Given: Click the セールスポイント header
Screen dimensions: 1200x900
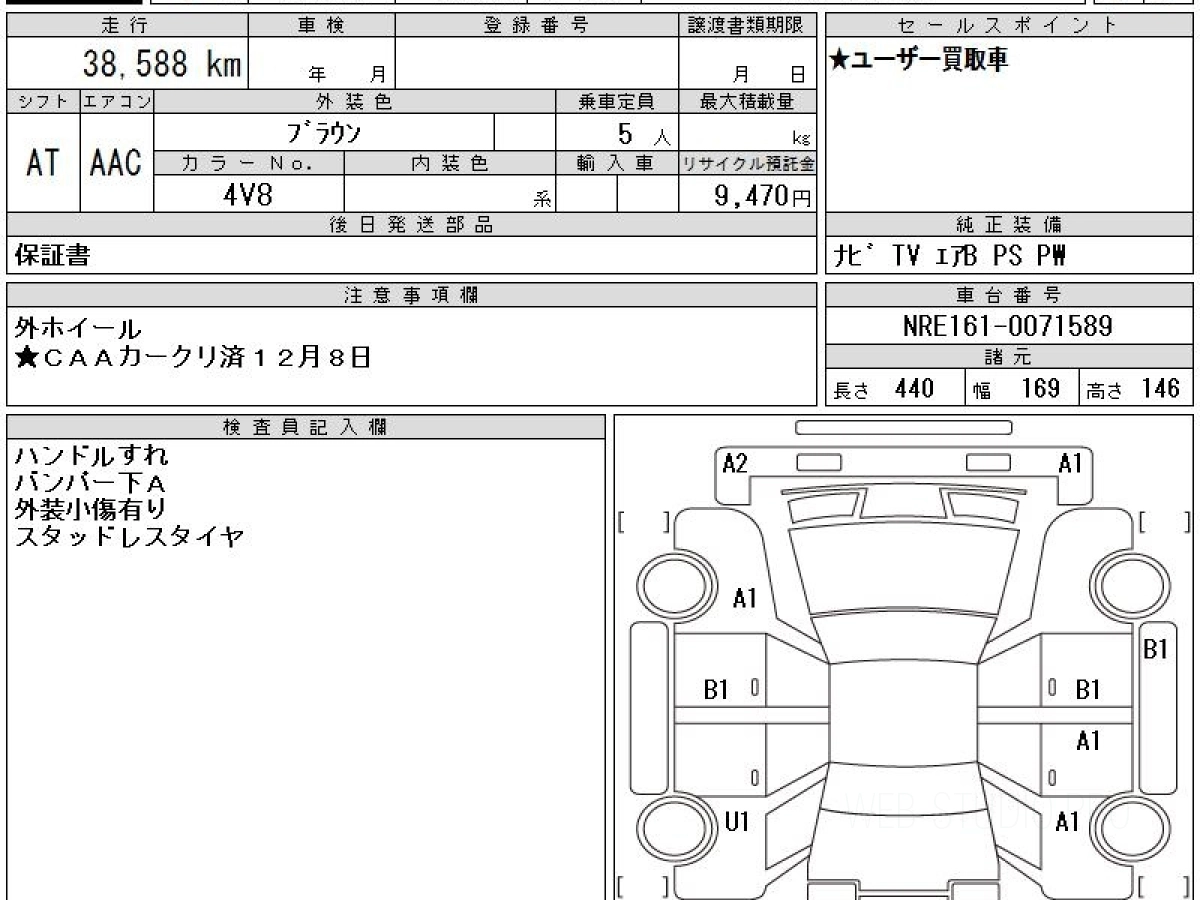Looking at the screenshot, I should click(x=1009, y=26).
